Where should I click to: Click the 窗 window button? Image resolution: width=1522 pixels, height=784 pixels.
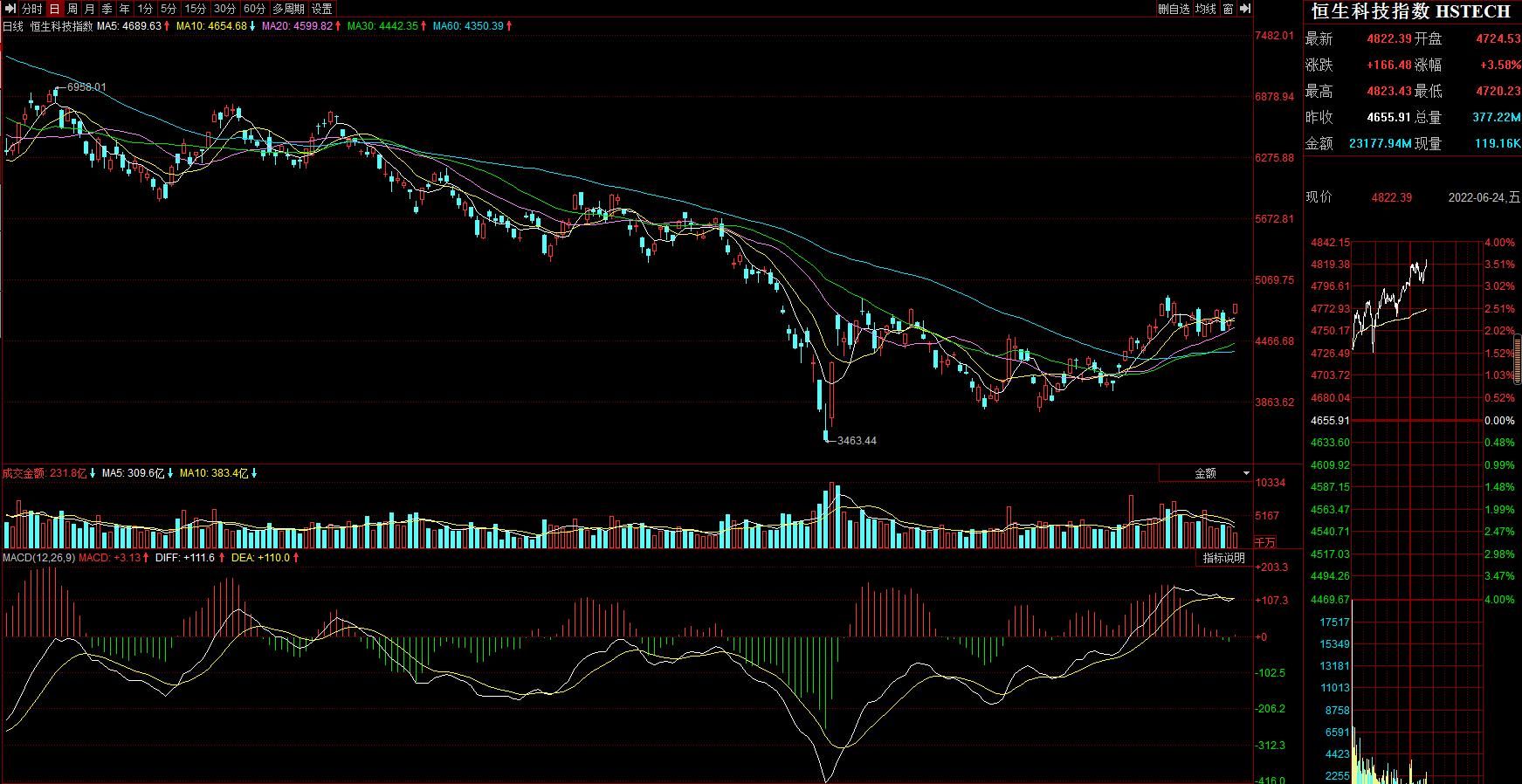point(1228,9)
